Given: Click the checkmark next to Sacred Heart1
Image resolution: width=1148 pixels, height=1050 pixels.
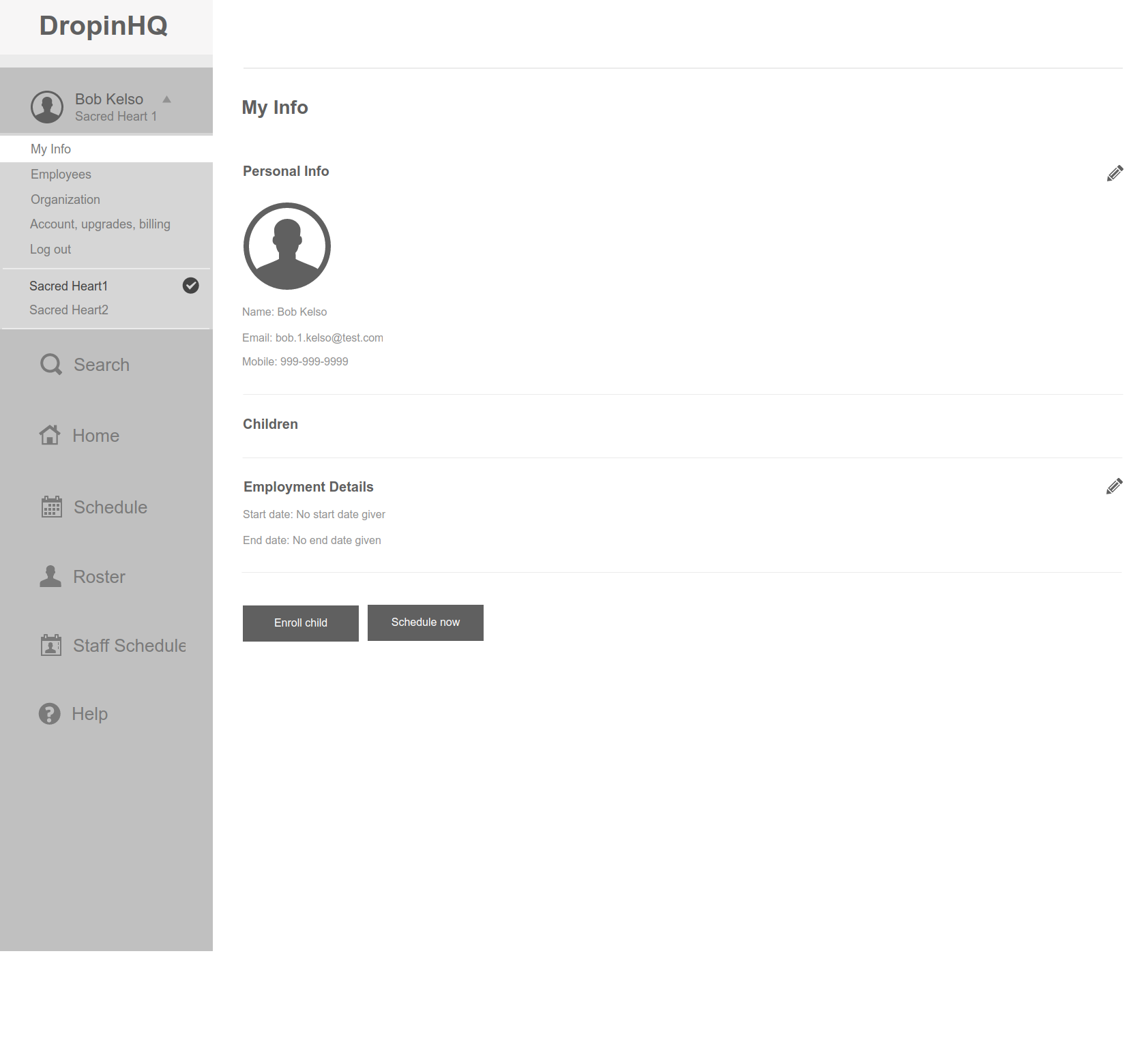Looking at the screenshot, I should [191, 286].
